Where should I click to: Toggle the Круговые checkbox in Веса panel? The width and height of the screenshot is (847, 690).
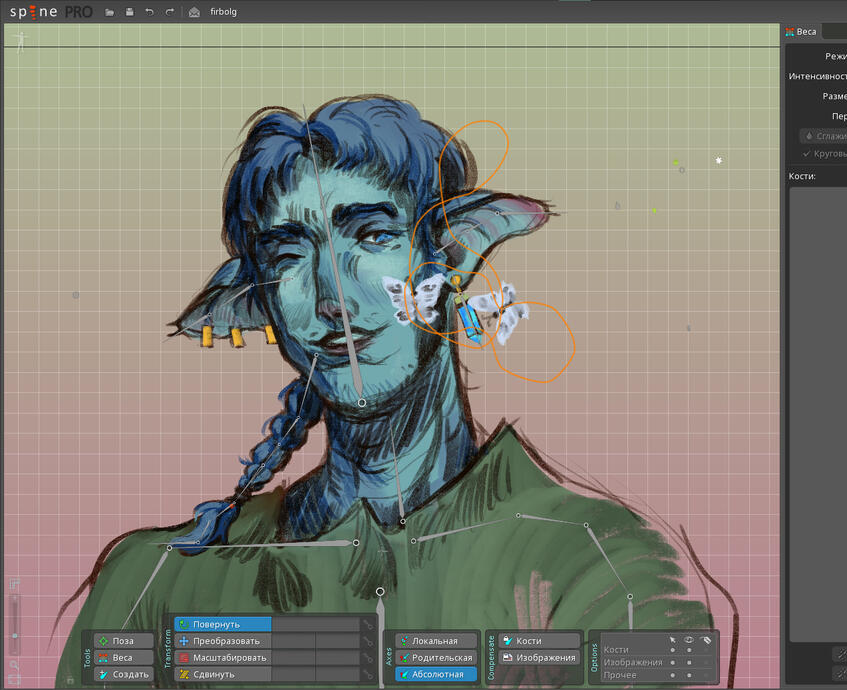click(x=824, y=154)
